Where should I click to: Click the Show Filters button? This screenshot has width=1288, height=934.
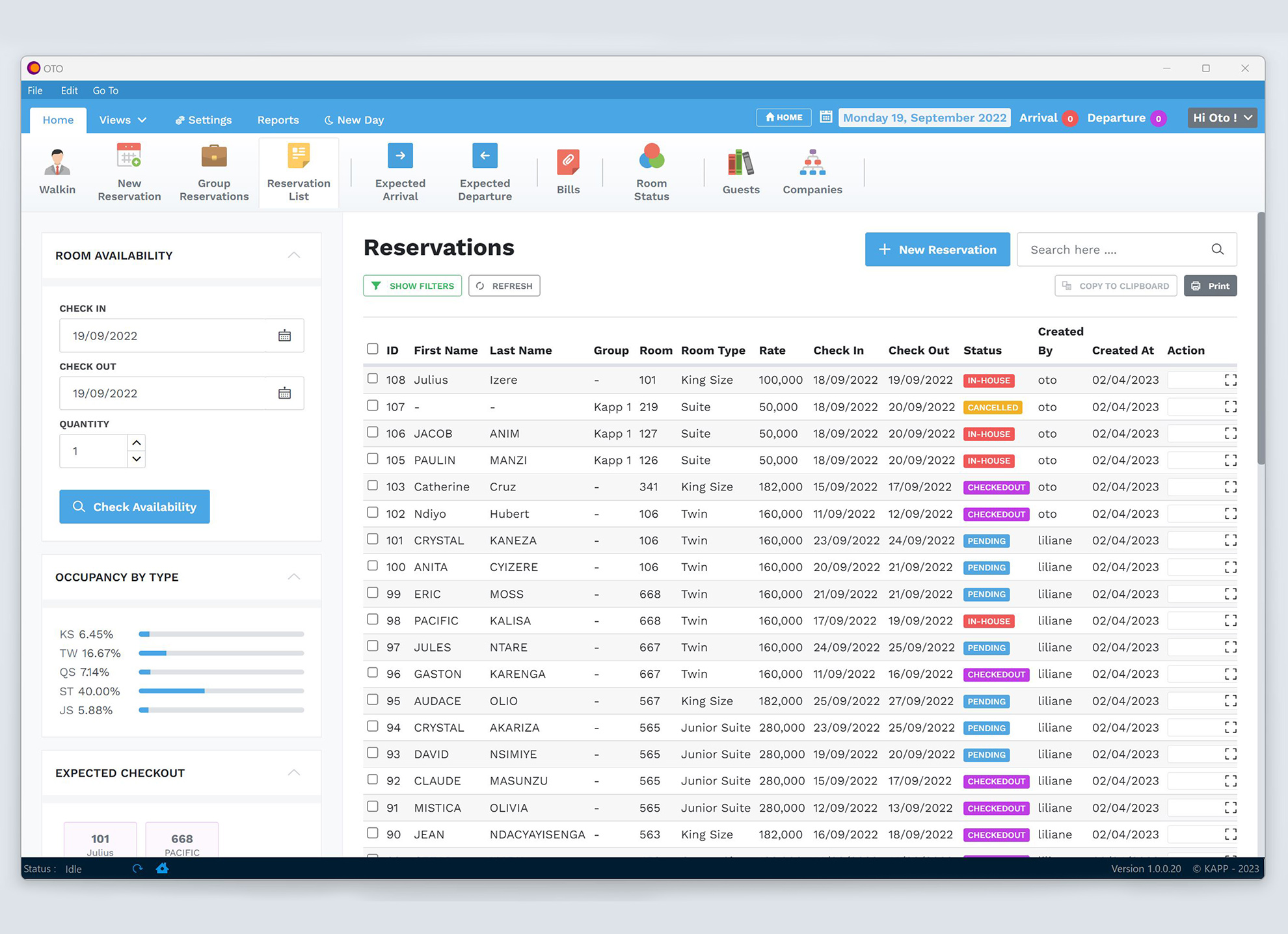[x=412, y=286]
